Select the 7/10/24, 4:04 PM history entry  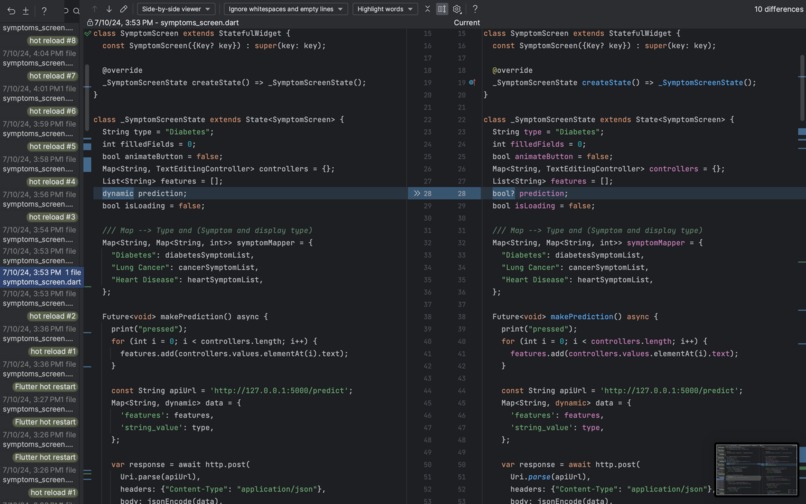[x=39, y=58]
